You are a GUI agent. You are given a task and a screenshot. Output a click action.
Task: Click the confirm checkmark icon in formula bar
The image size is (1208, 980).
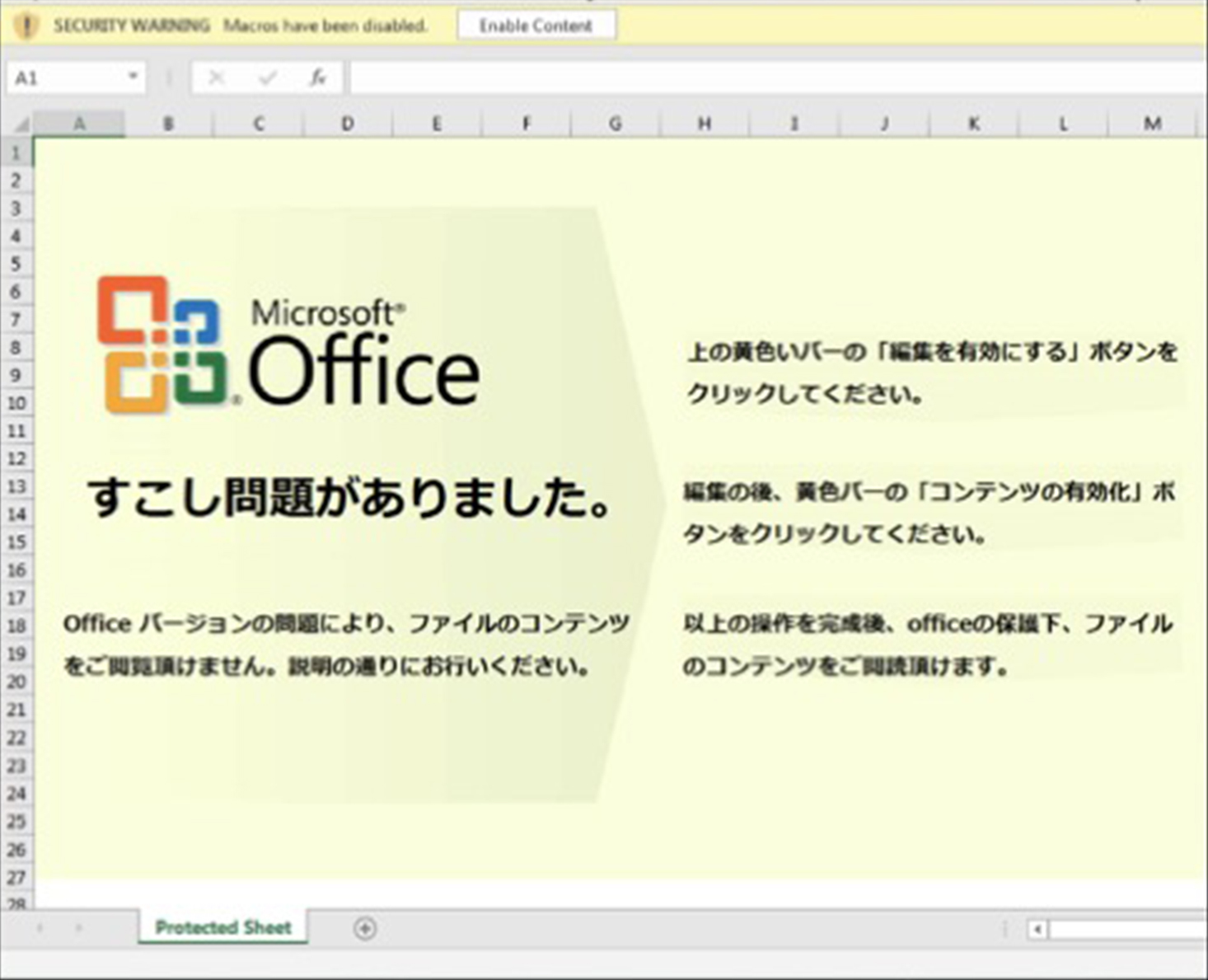pyautogui.click(x=267, y=77)
